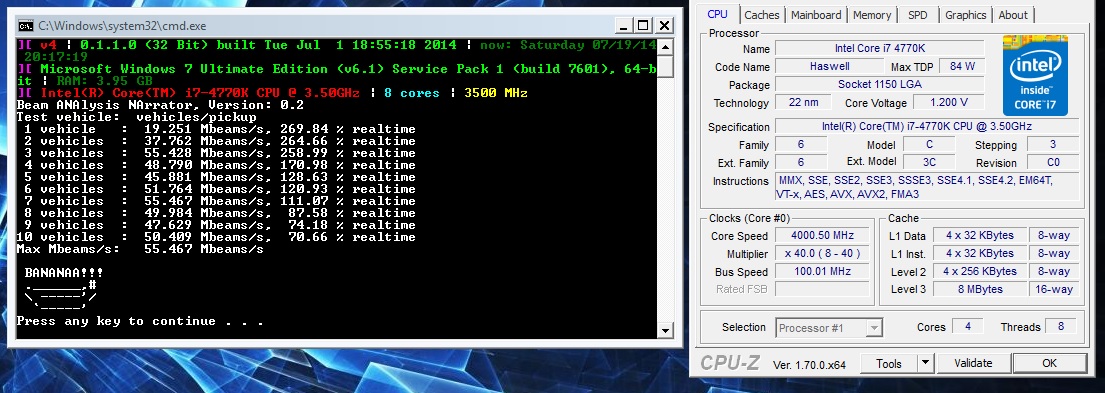The width and height of the screenshot is (1105, 393).
Task: Click the cmd scrollbar up arrow
Action: (664, 46)
